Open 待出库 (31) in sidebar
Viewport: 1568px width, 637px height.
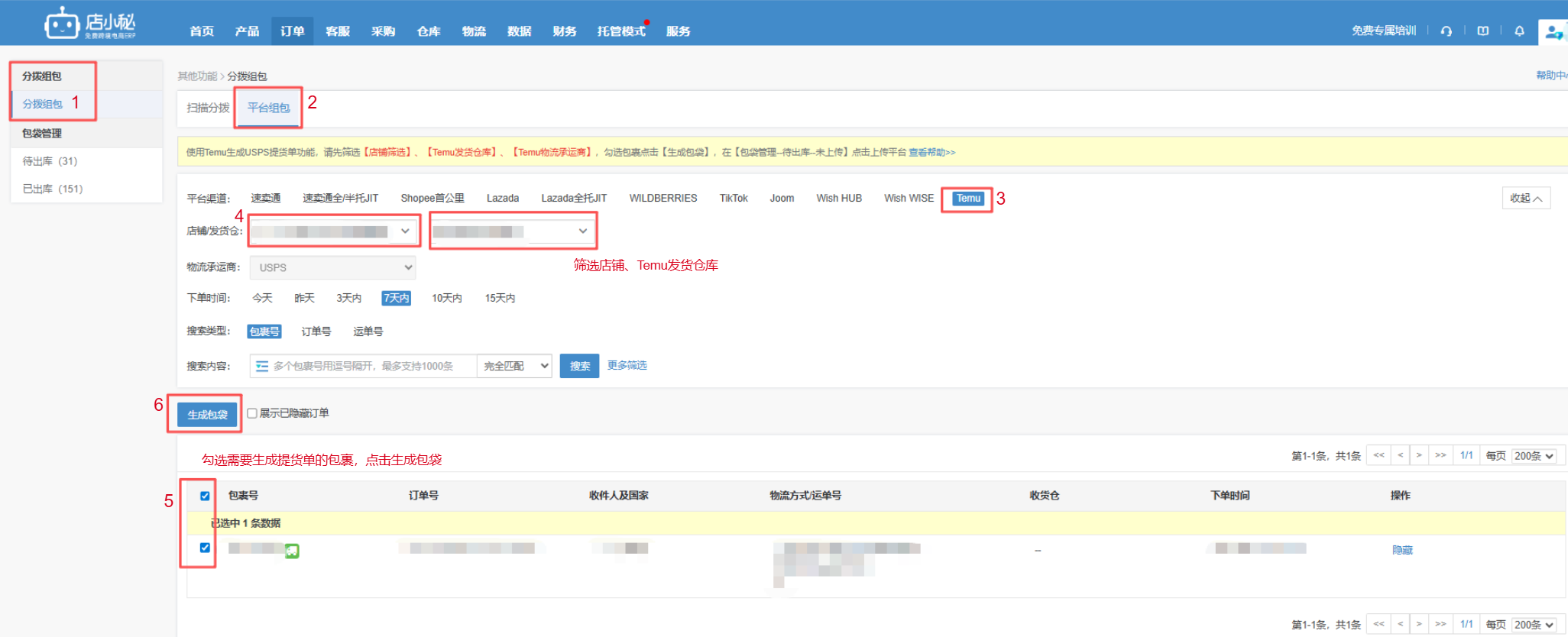click(50, 161)
